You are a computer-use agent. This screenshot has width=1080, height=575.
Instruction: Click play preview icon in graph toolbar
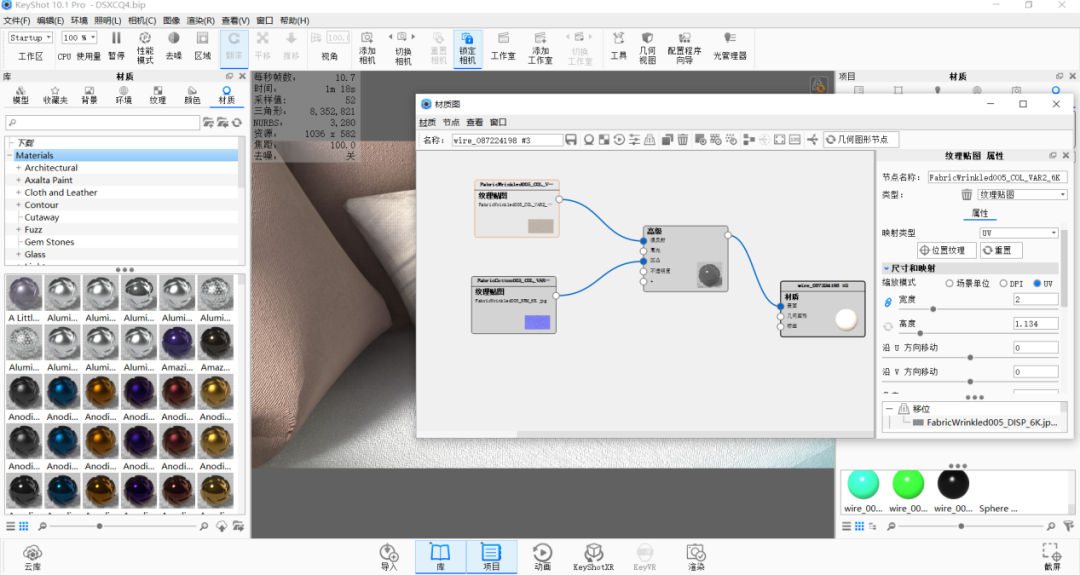tap(619, 140)
